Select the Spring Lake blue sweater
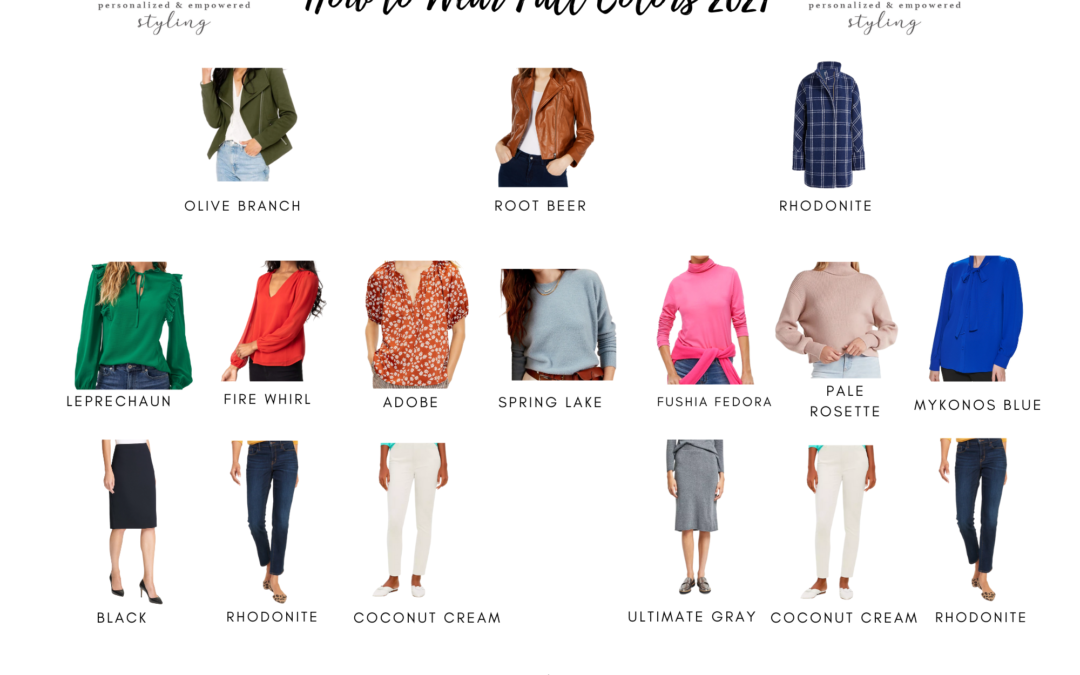 coord(558,324)
